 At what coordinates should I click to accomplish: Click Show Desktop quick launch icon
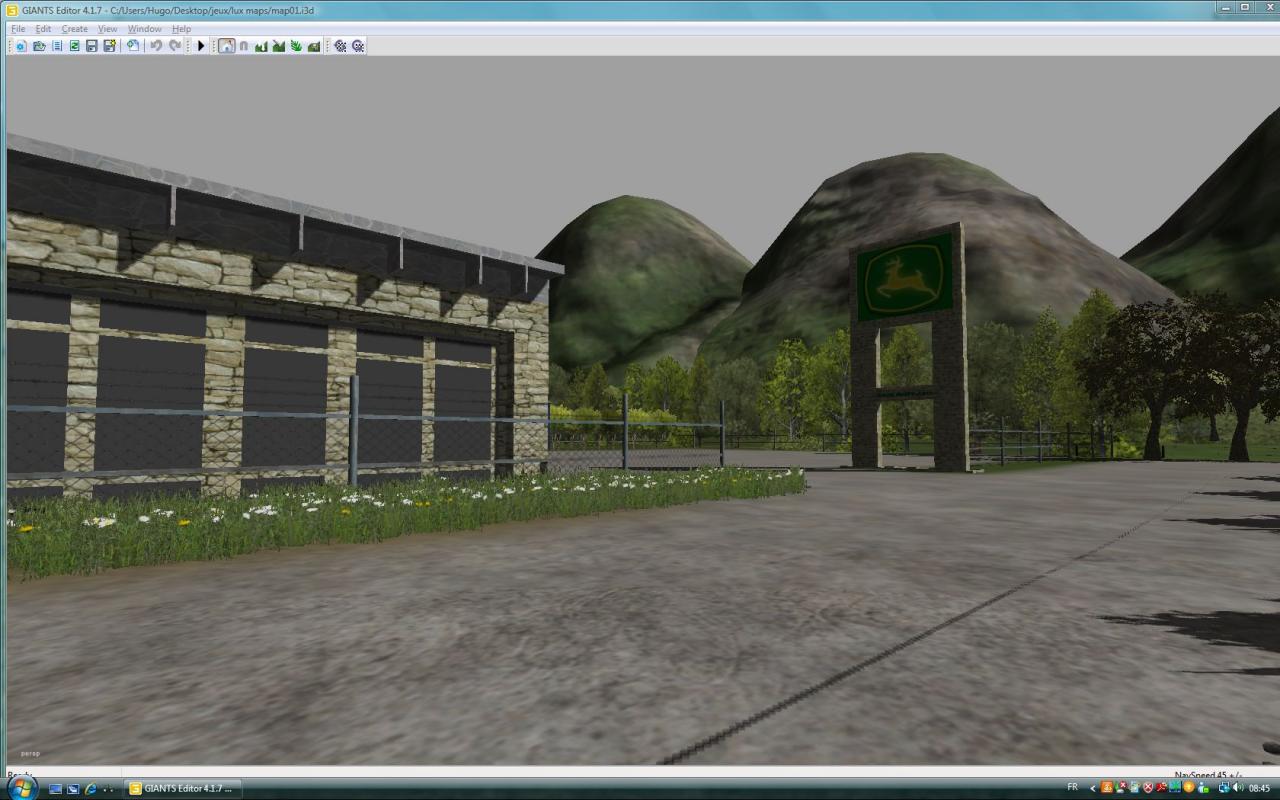[x=56, y=789]
